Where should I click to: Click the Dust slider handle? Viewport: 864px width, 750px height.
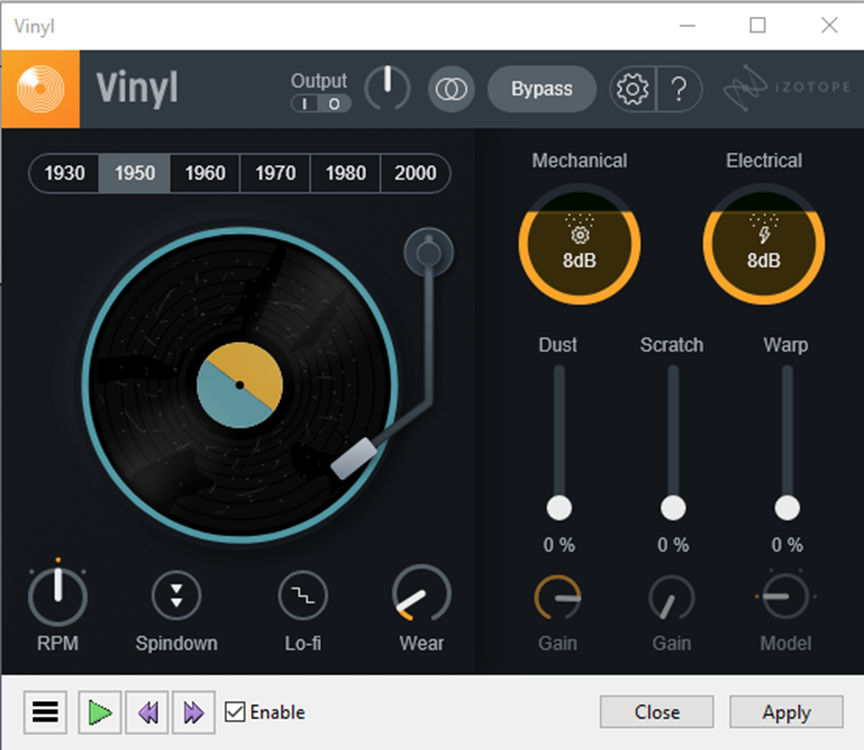tap(559, 508)
